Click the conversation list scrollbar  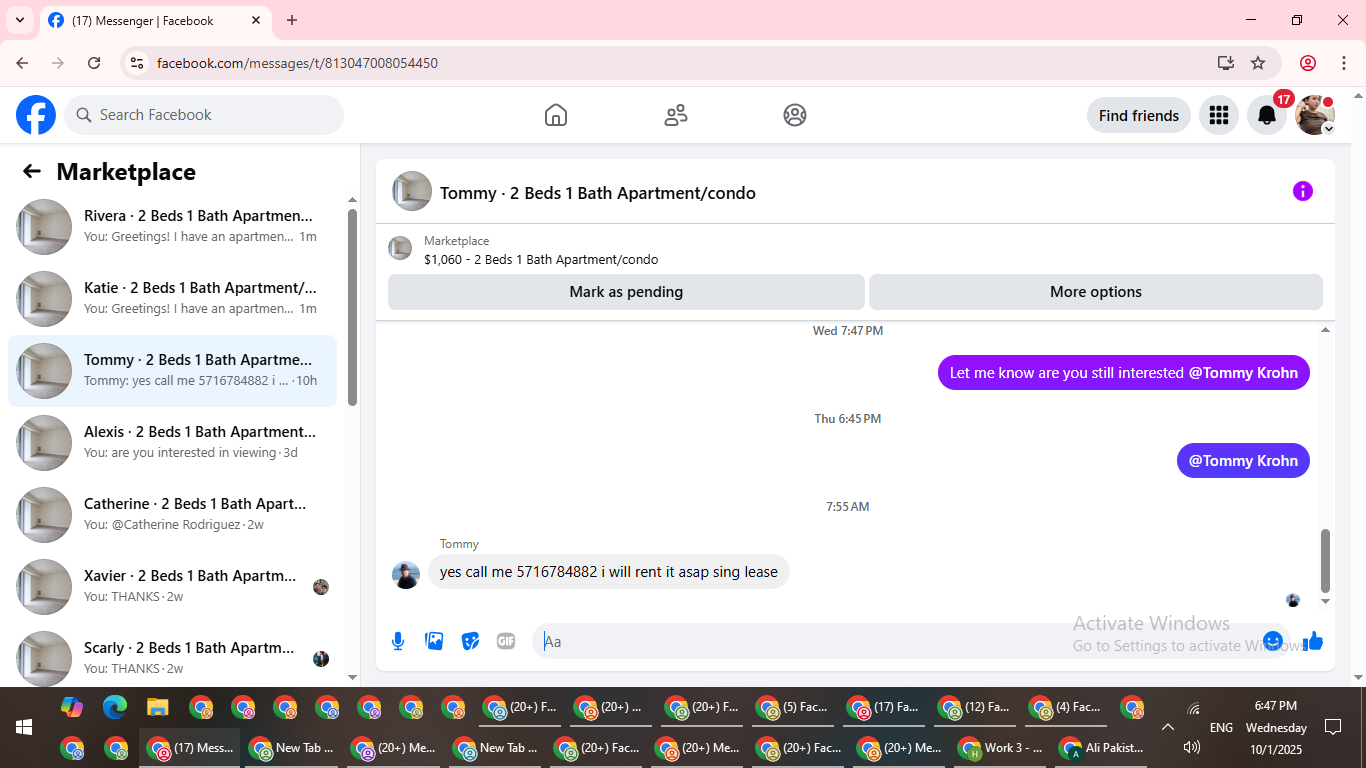point(352,307)
